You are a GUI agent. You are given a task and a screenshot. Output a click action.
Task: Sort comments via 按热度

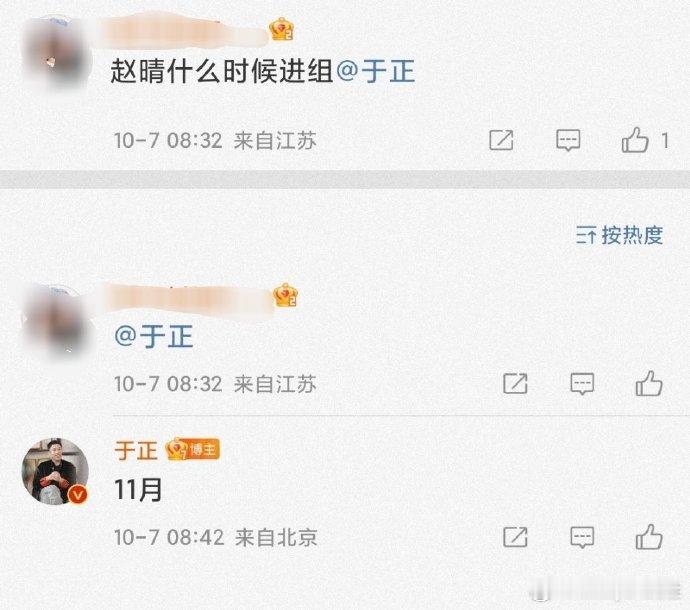[x=619, y=235]
